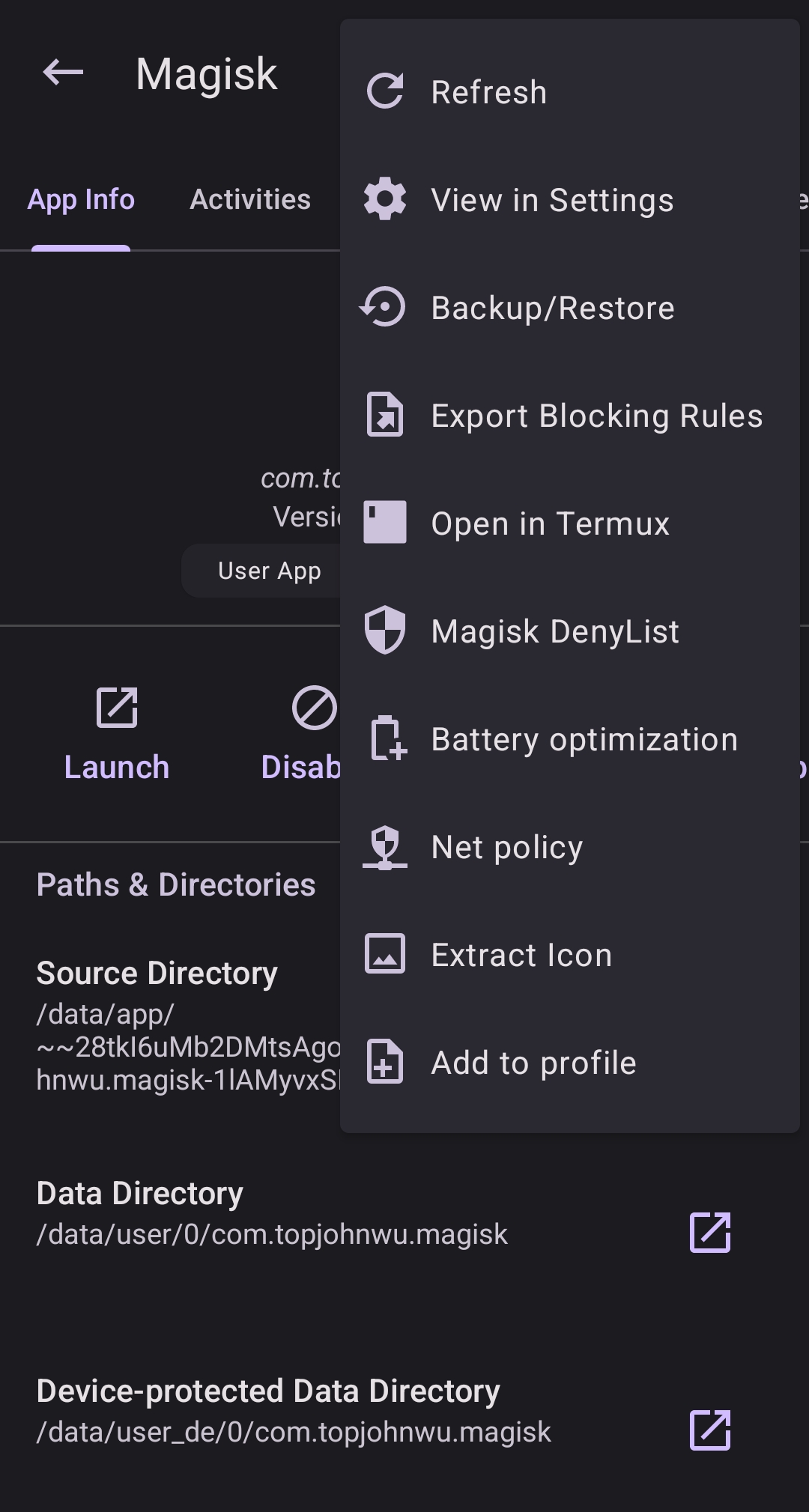
Task: Click the Net policy network icon
Action: point(384,846)
